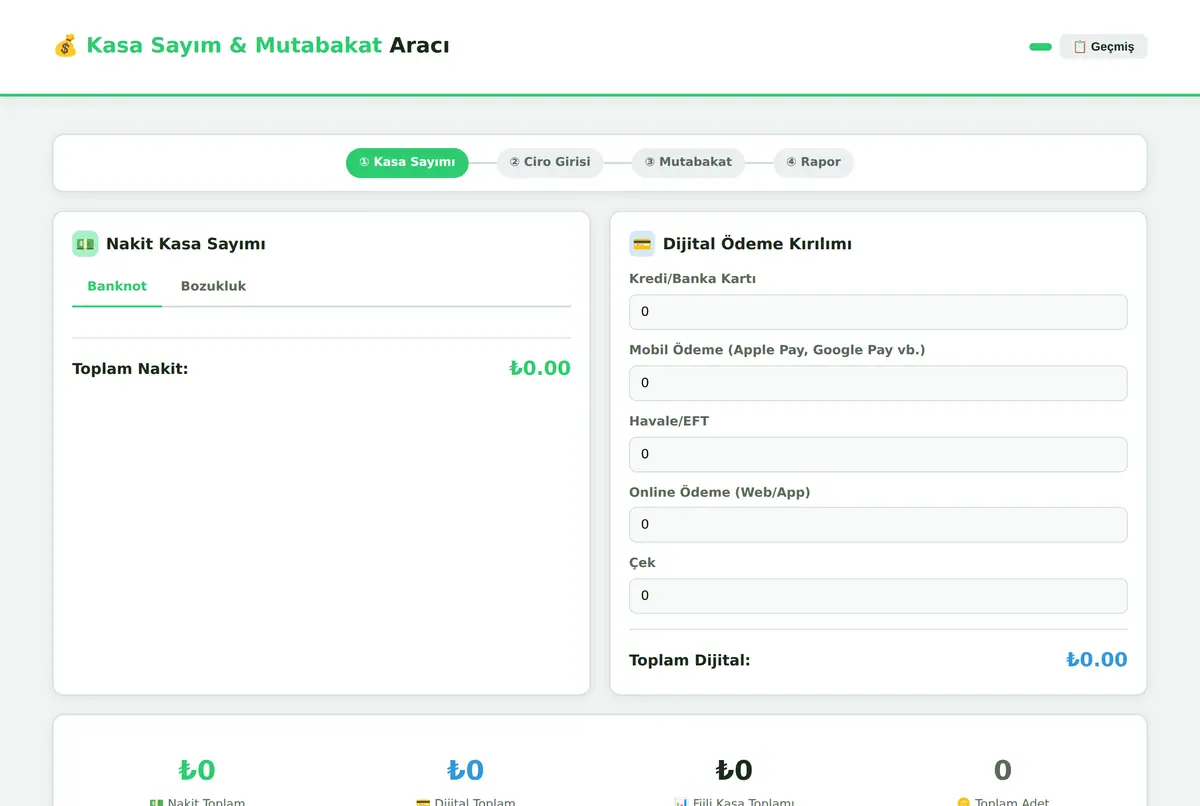Click the black ₺0 actual total value

coord(734,770)
